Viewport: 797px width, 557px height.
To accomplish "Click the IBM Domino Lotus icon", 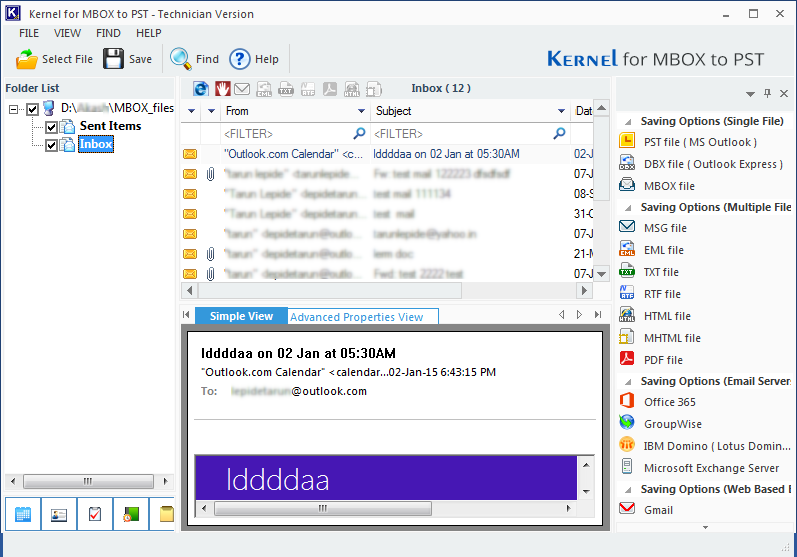I will coord(627,445).
